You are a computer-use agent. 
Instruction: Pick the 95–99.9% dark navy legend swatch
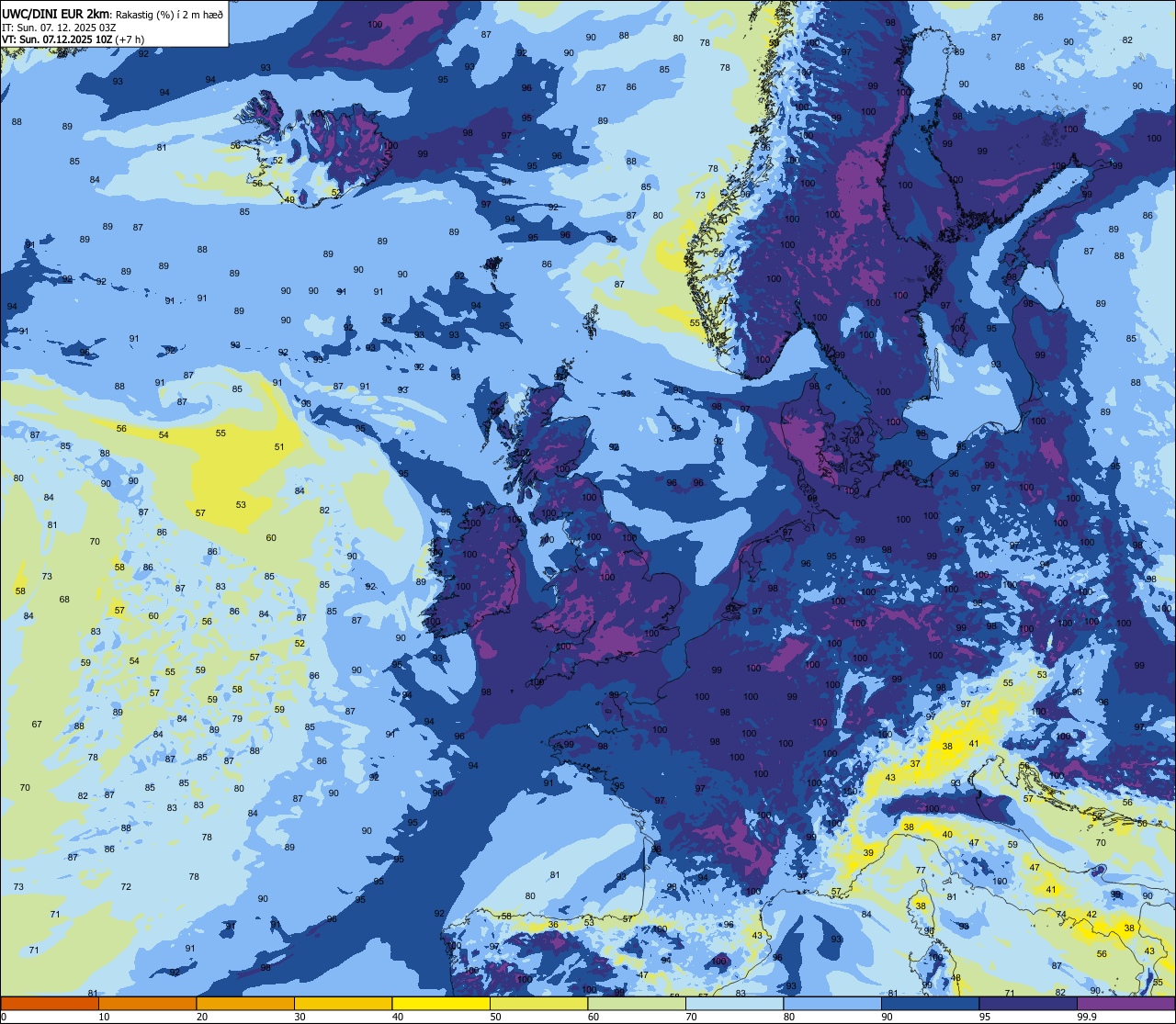[1027, 1003]
